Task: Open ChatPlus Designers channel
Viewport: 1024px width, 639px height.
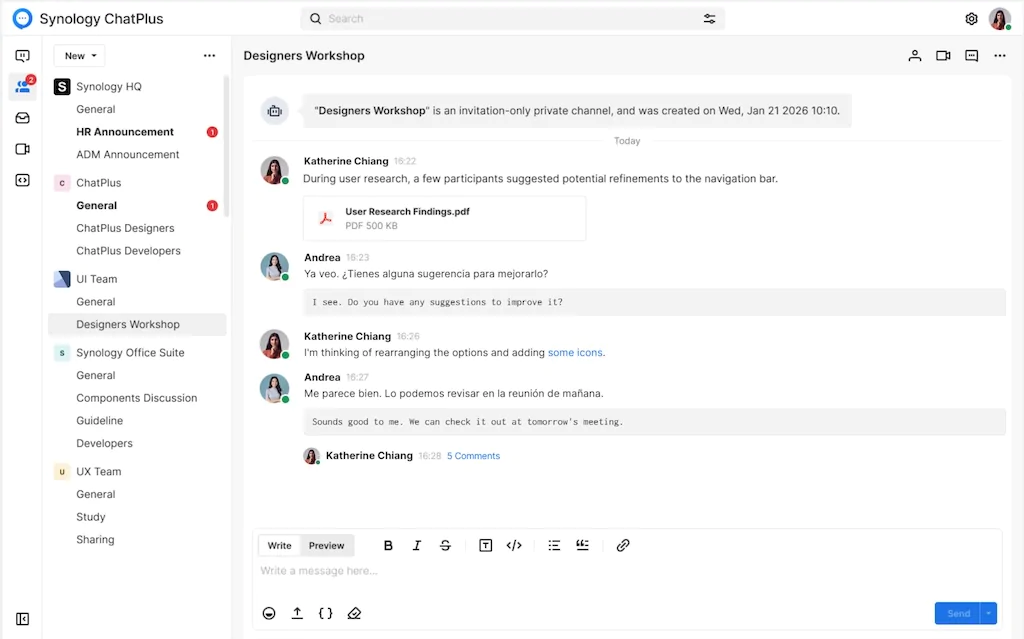Action: 125,228
